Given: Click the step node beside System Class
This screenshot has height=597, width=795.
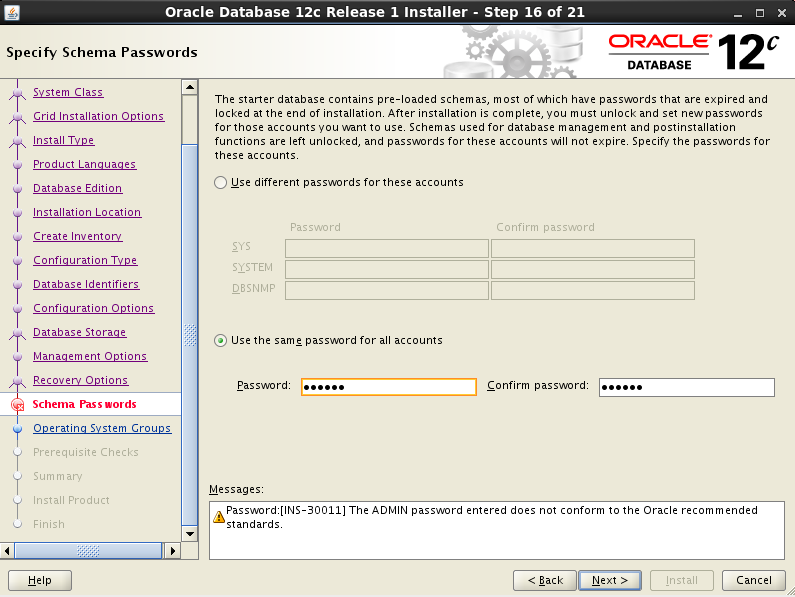Looking at the screenshot, I should pyautogui.click(x=18, y=93).
